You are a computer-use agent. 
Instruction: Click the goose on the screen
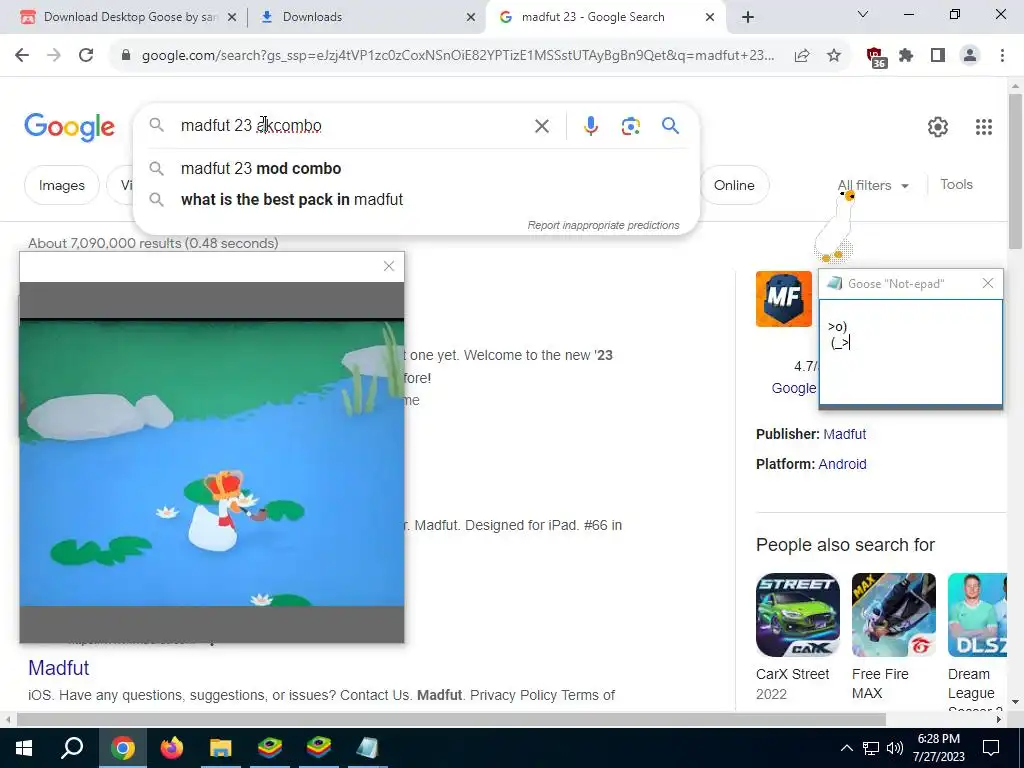836,227
